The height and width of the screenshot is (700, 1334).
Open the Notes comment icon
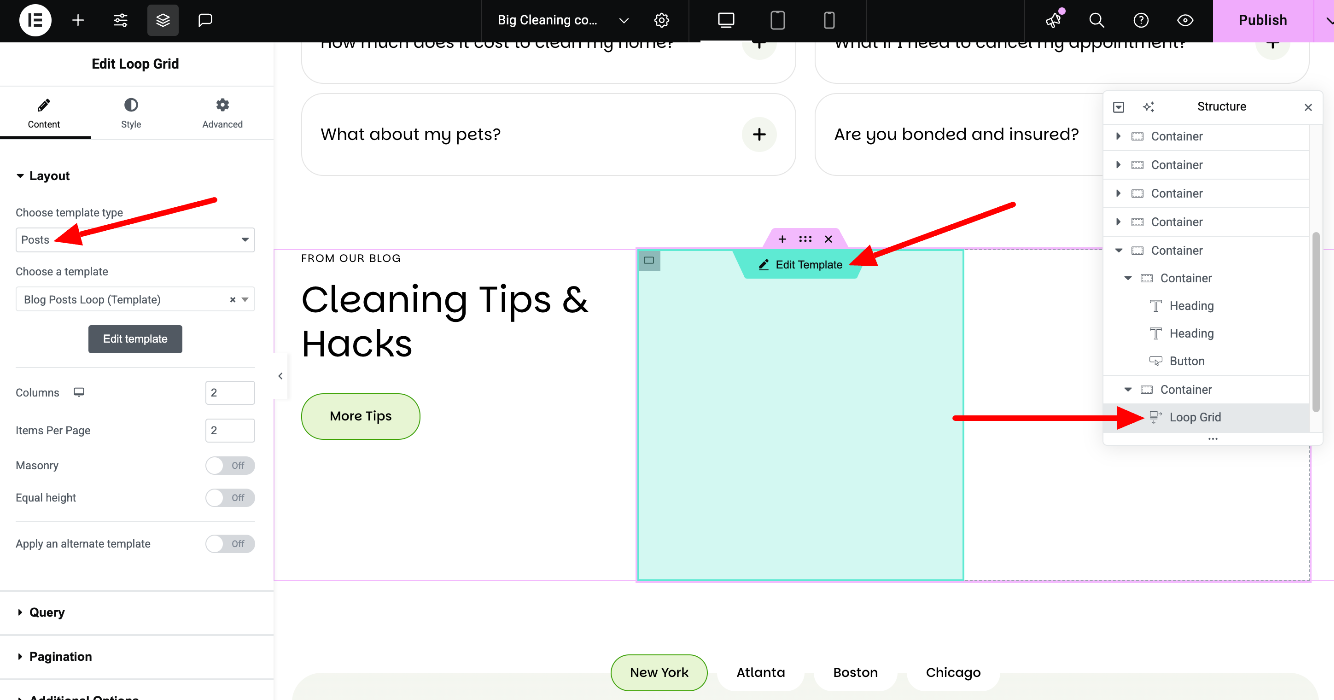(205, 20)
